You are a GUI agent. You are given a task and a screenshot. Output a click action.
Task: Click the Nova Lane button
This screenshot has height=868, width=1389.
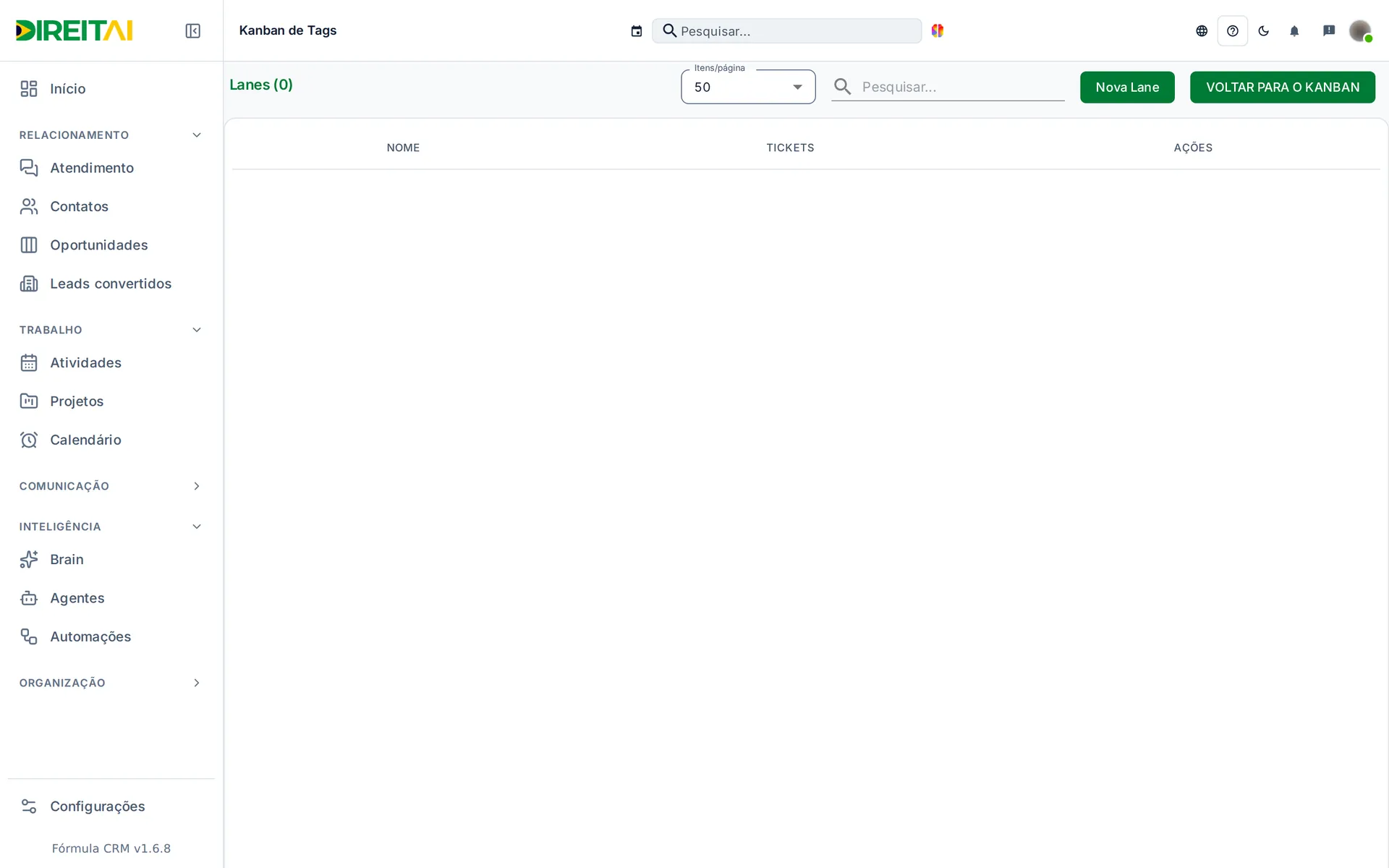1127,87
